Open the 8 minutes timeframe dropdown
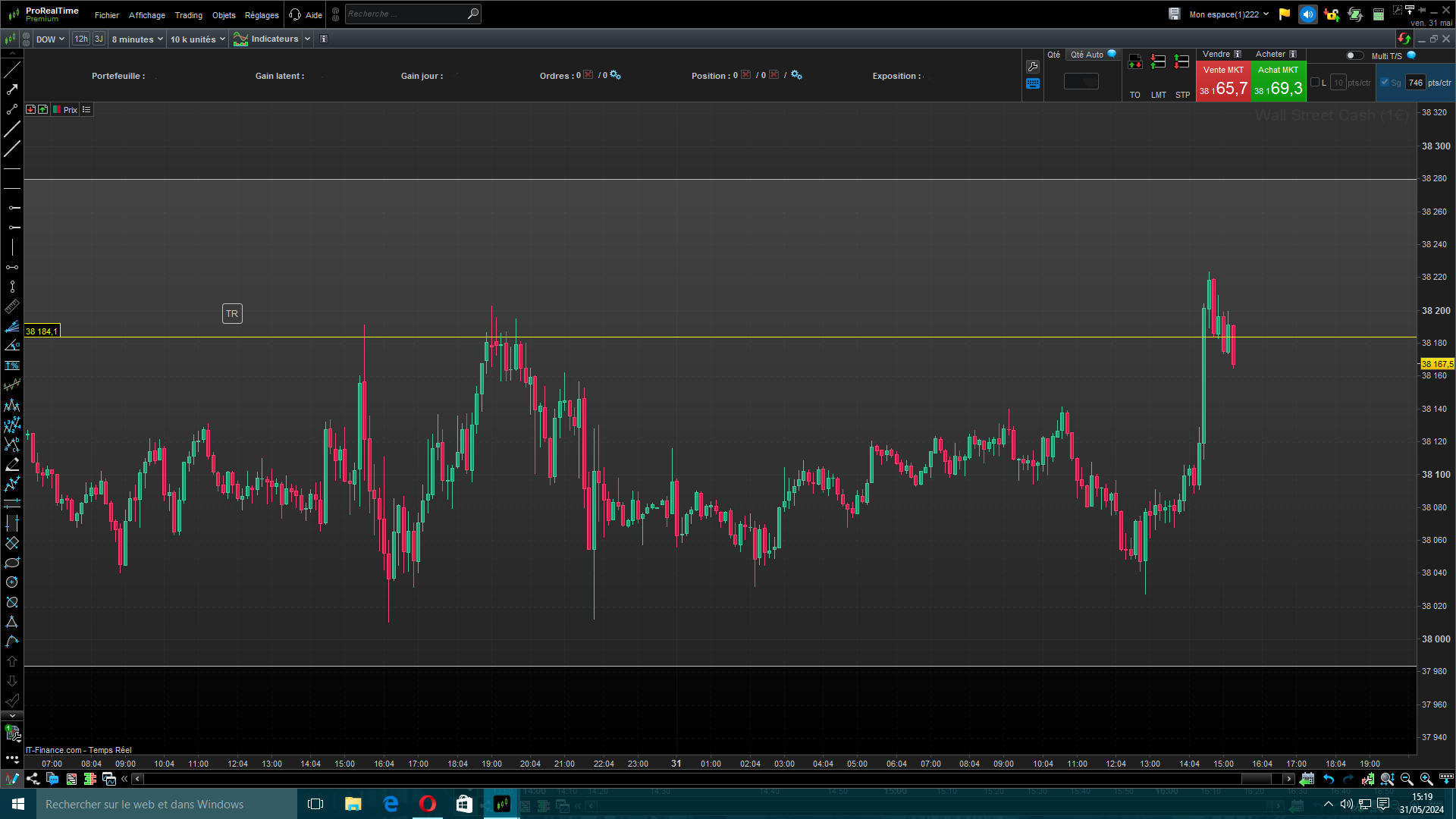Screen dimensions: 1456x819 pyautogui.click(x=137, y=39)
